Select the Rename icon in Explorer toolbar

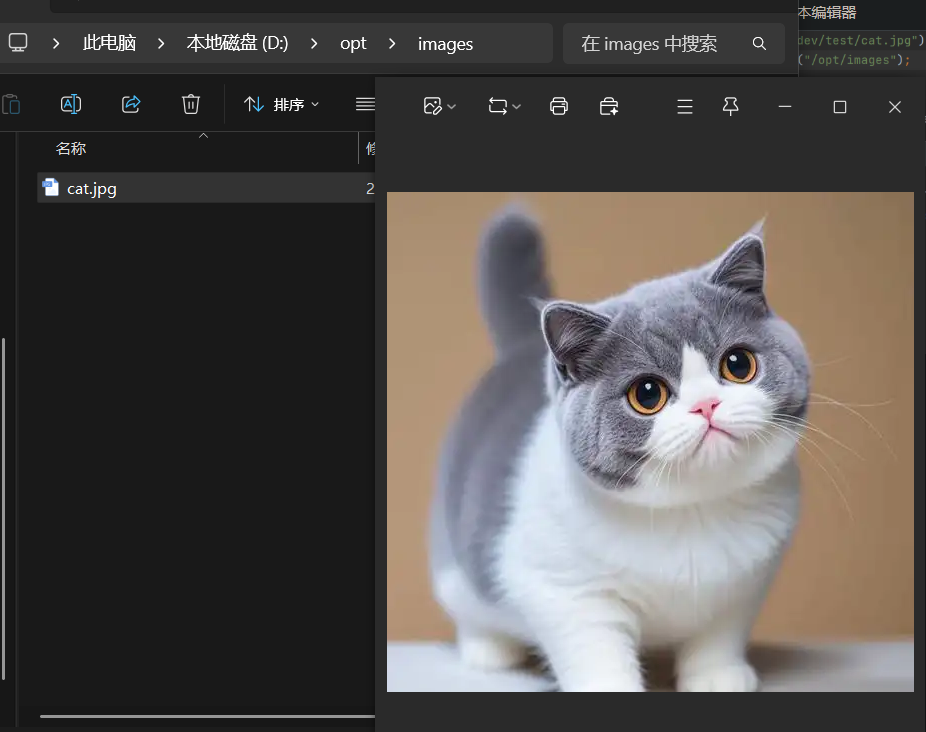(x=70, y=104)
